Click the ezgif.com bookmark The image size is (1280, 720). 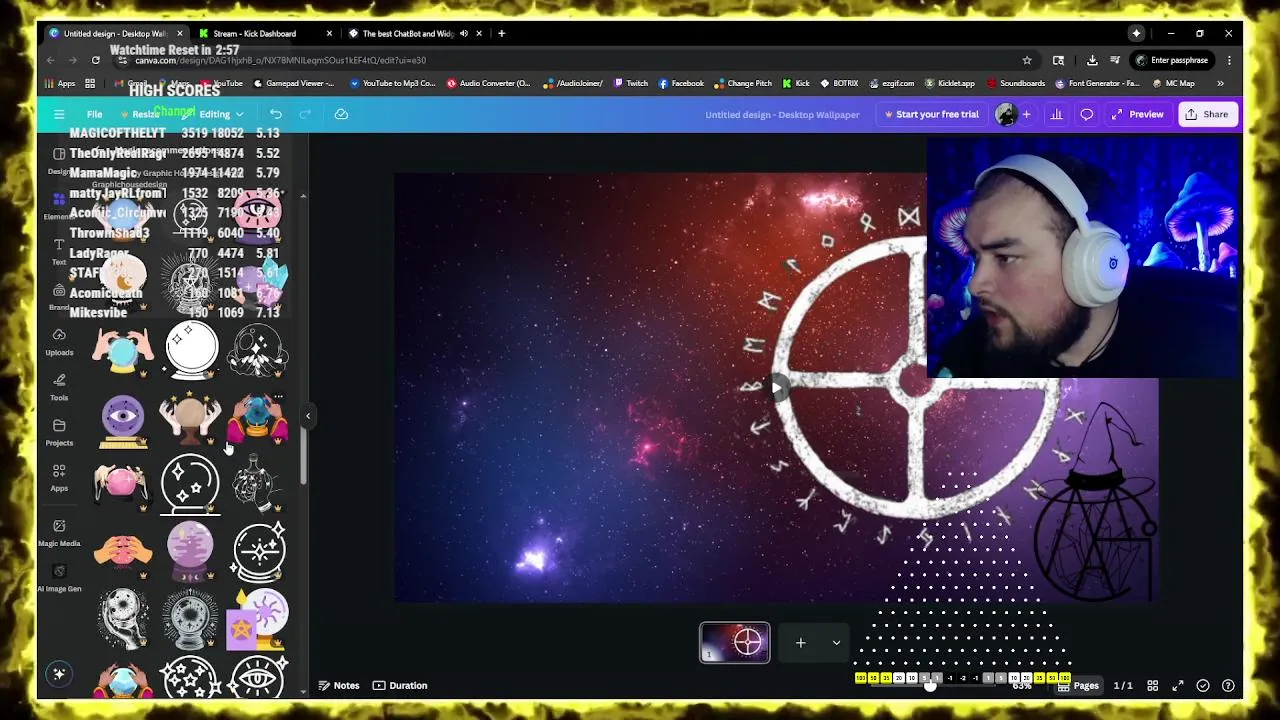pyautogui.click(x=892, y=83)
